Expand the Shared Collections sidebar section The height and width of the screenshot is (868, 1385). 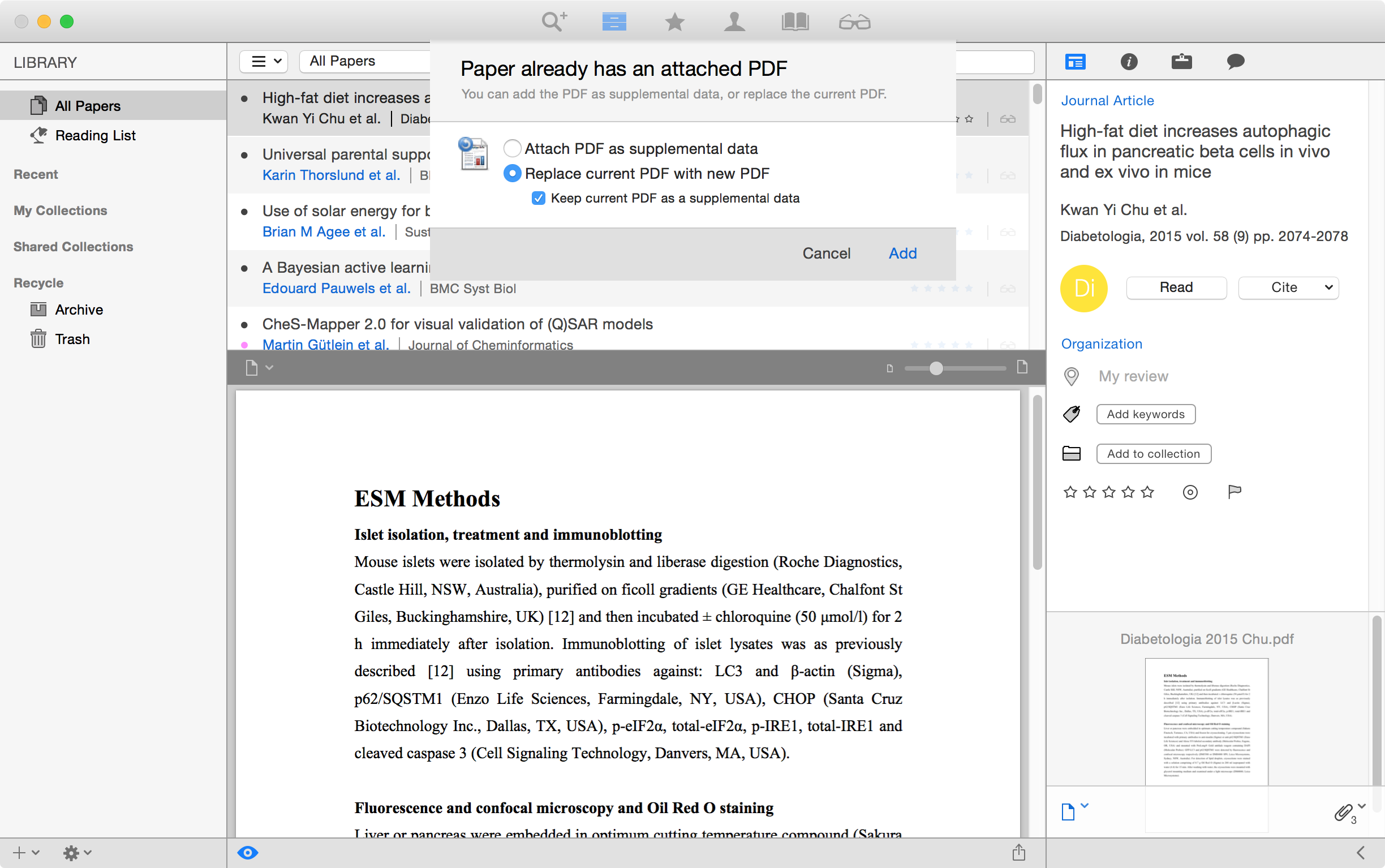click(x=74, y=246)
